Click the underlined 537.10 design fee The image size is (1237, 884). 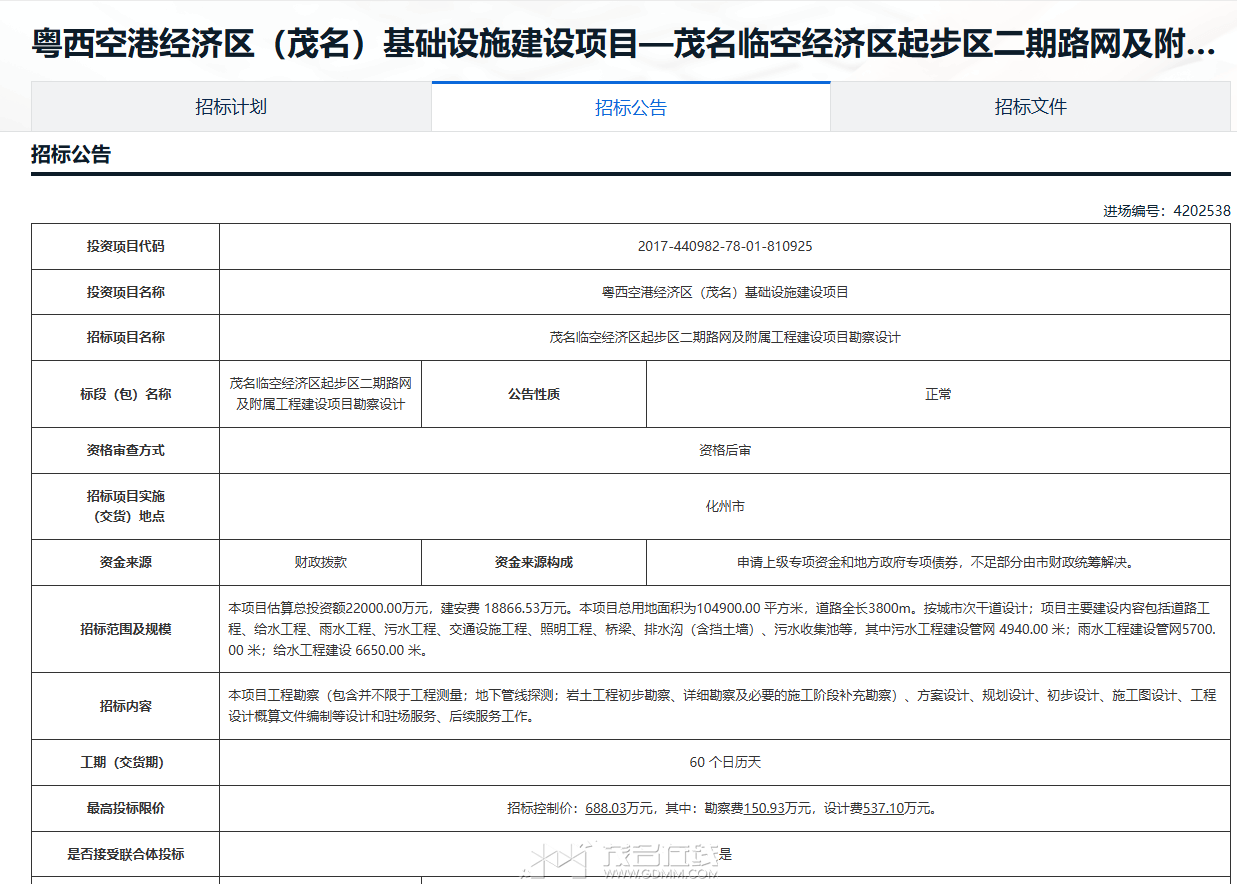883,808
